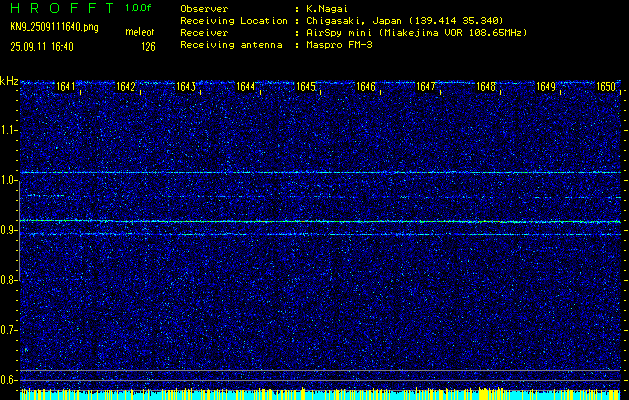
Task: Click the 1641 time marker
Action: pyautogui.click(x=65, y=87)
